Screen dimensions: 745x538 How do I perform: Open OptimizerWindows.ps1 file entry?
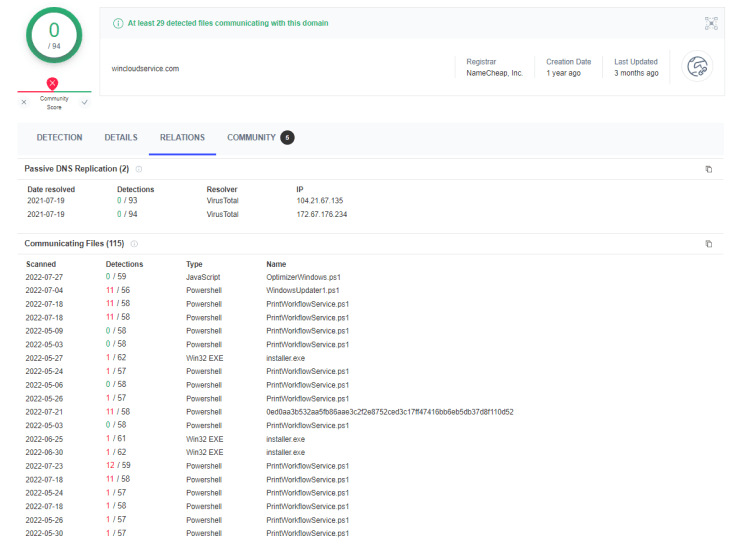pyautogui.click(x=304, y=277)
